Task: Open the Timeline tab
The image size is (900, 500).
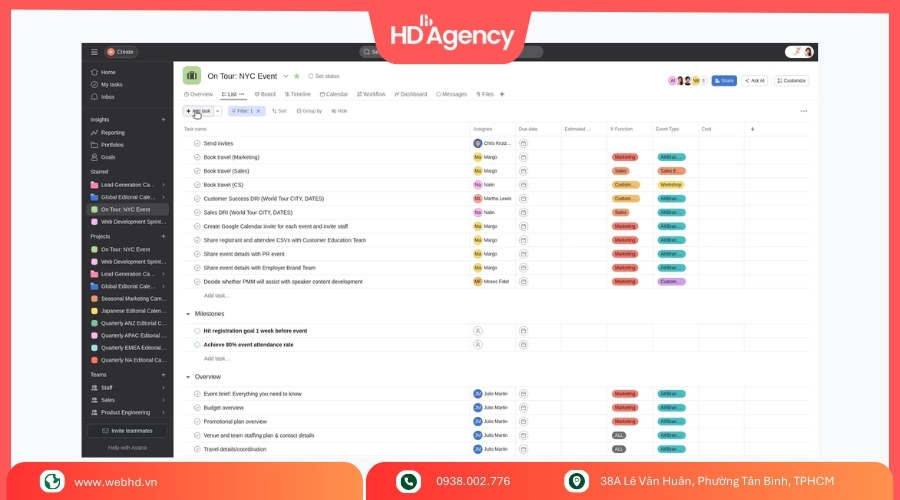Action: pyautogui.click(x=298, y=94)
